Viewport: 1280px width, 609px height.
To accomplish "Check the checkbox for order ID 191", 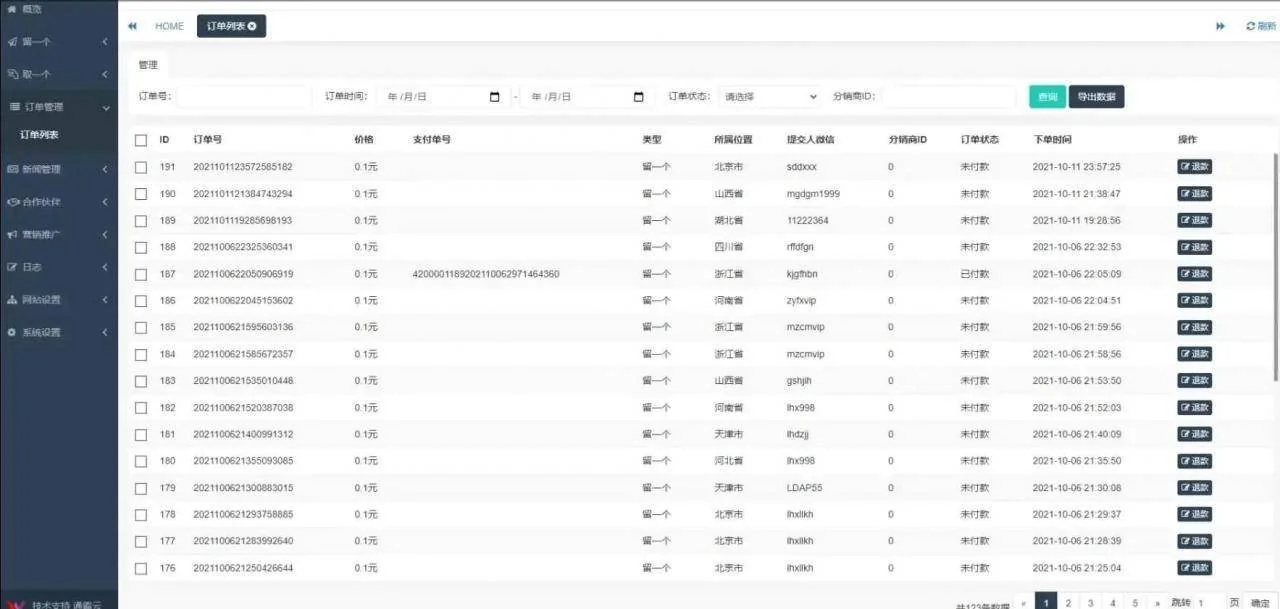I will click(140, 166).
